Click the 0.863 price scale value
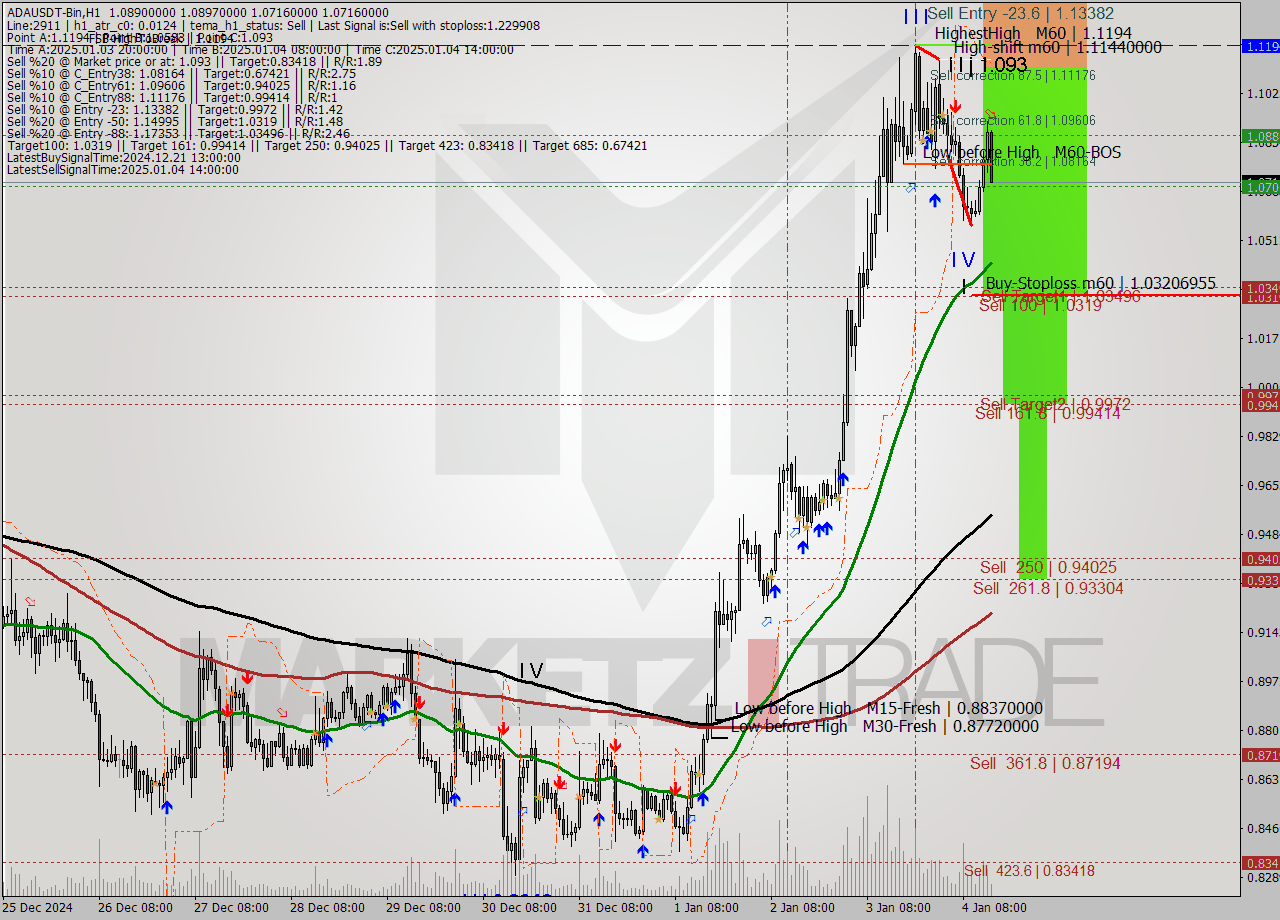This screenshot has width=1280, height=920. pos(1261,779)
